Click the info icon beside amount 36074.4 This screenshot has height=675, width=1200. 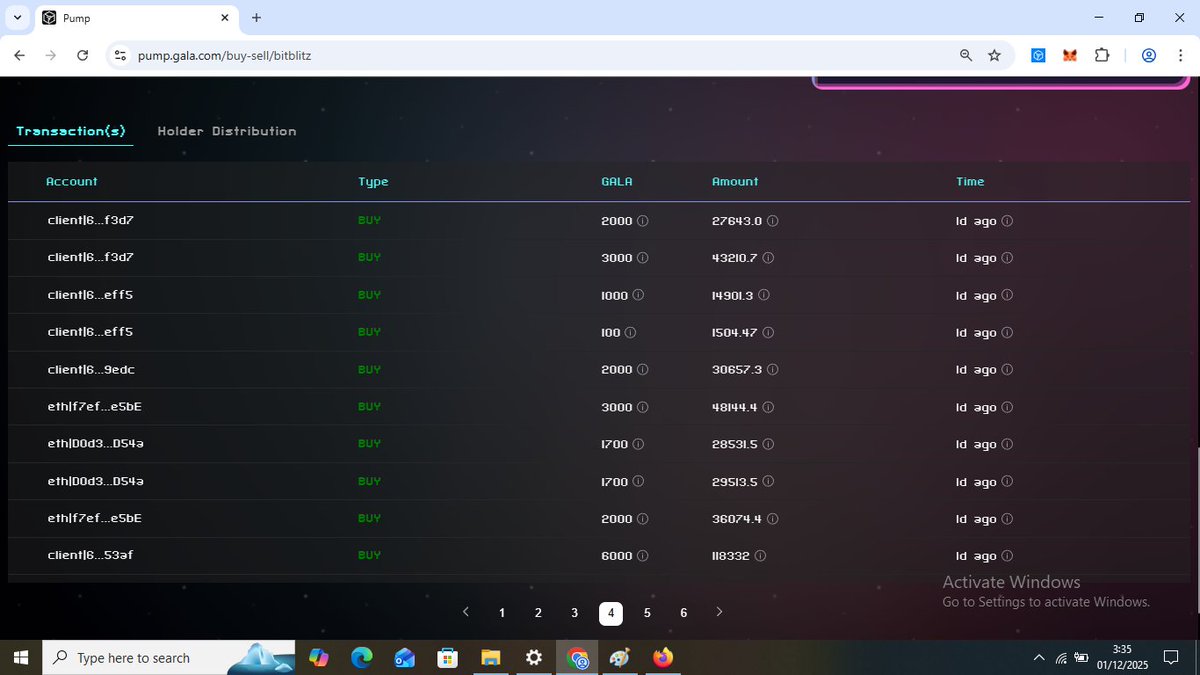(773, 519)
